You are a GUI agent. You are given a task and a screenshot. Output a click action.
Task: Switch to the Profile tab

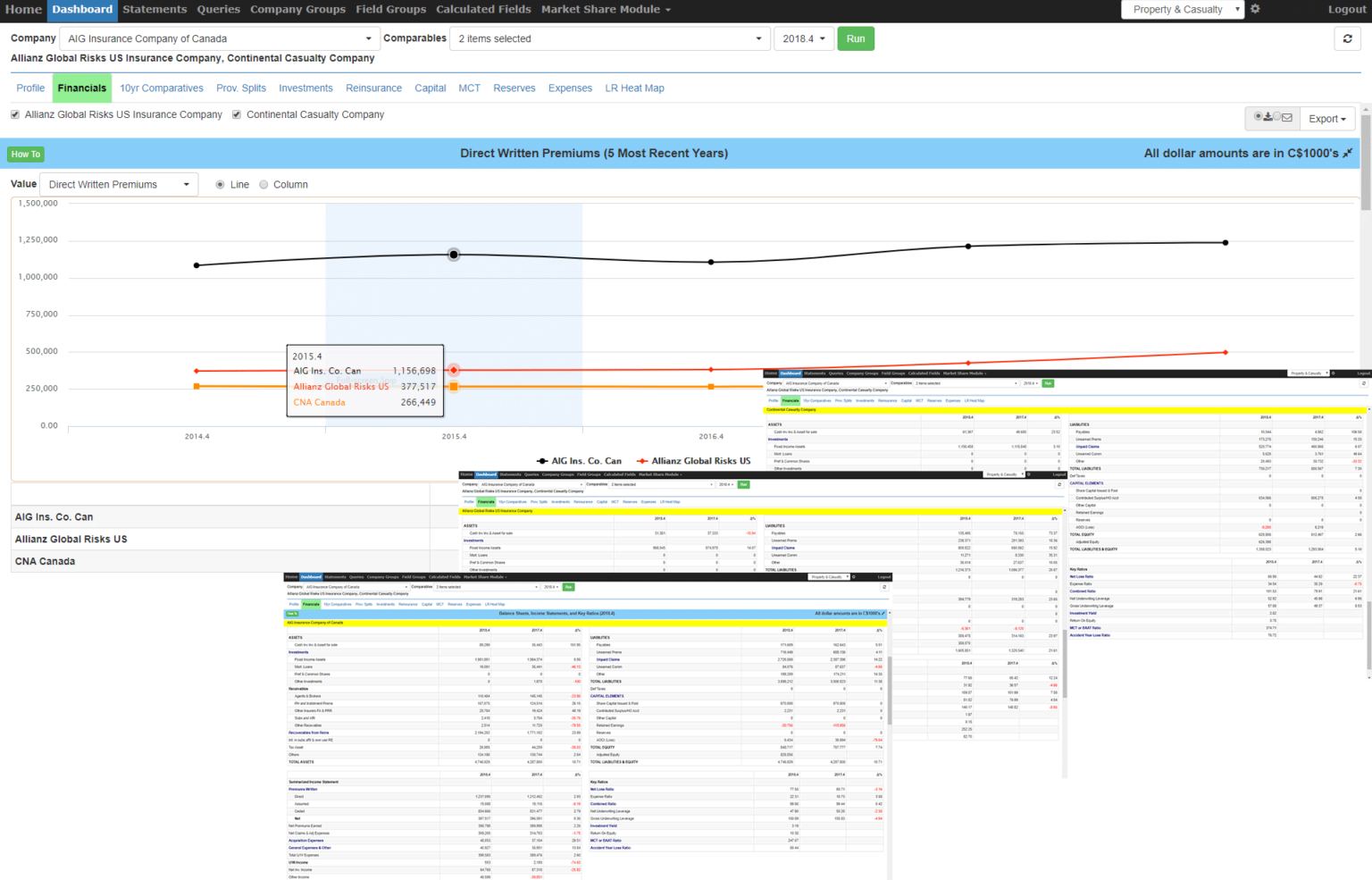pyautogui.click(x=30, y=88)
